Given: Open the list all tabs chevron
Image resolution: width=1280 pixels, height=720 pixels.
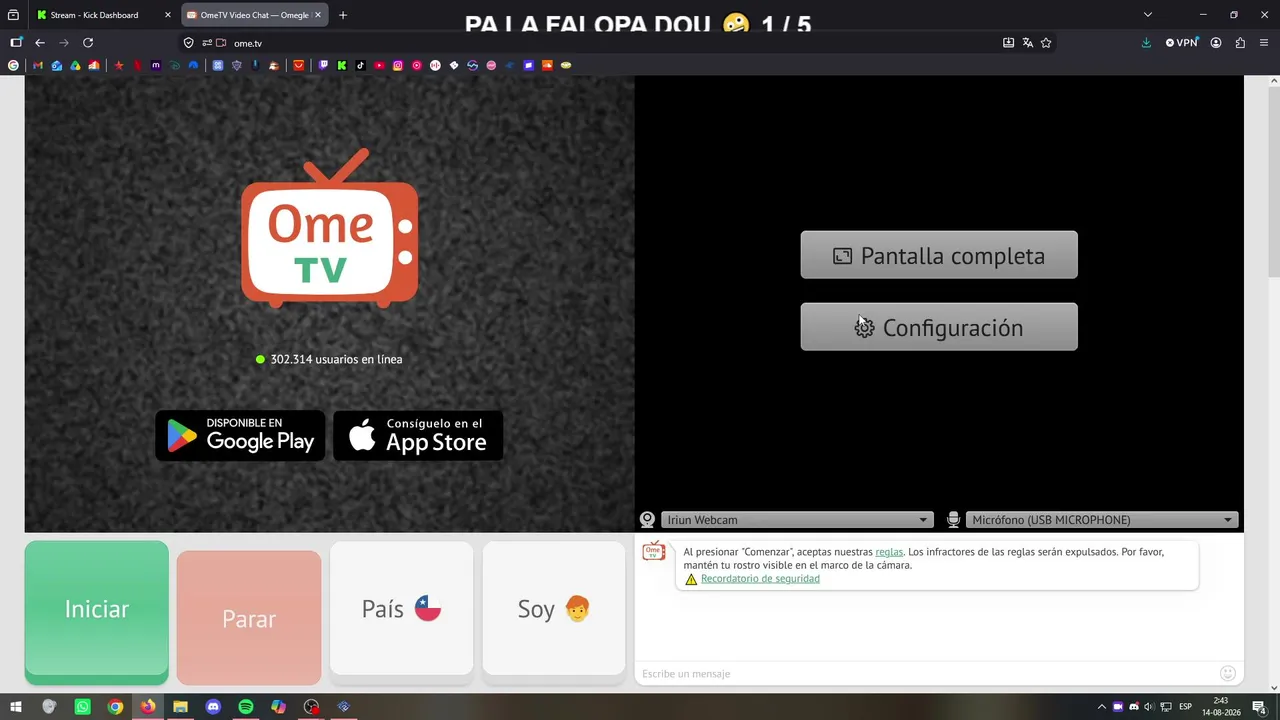Looking at the screenshot, I should 1148,15.
